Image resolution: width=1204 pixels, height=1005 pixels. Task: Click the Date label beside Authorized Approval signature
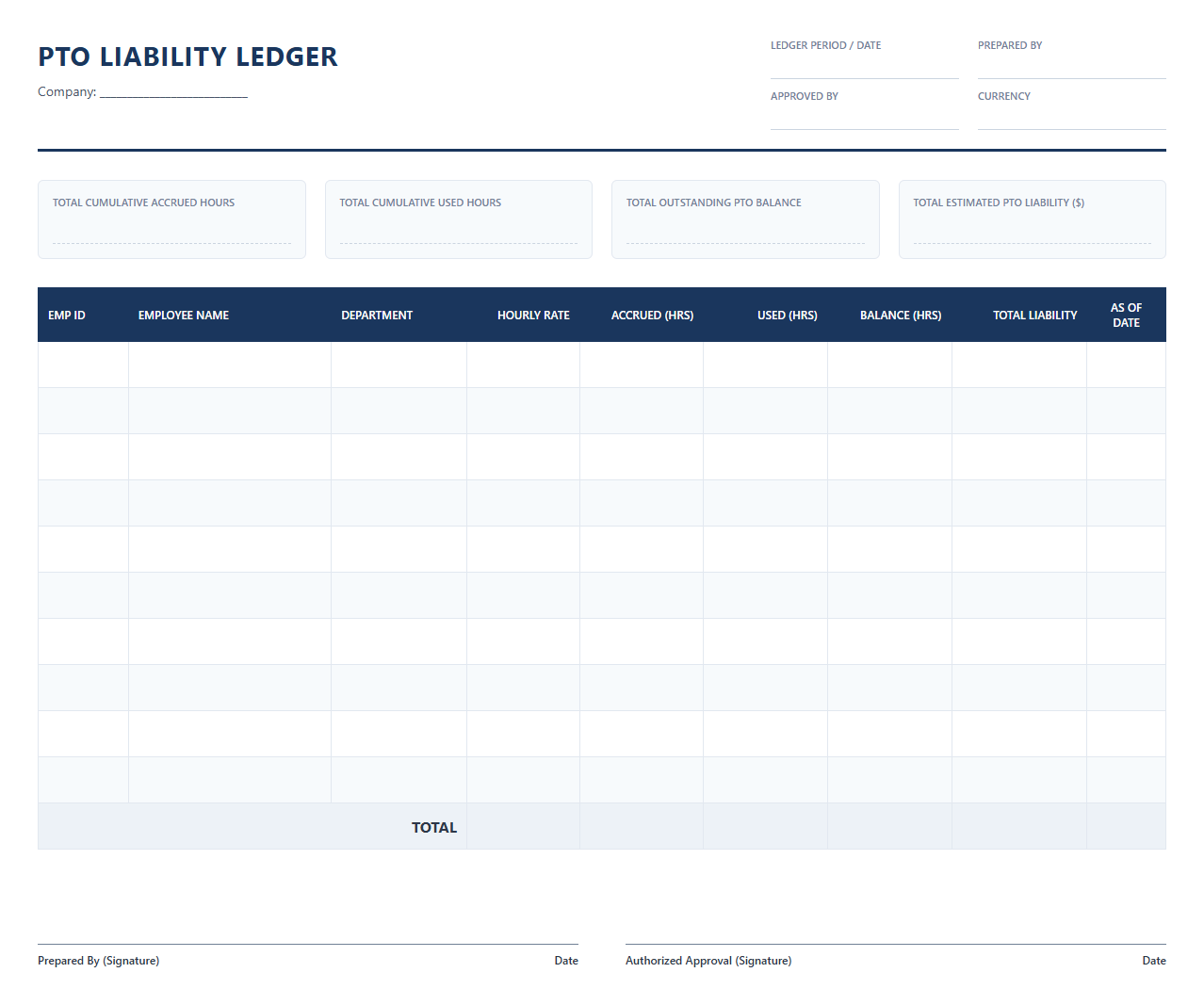tap(1154, 961)
